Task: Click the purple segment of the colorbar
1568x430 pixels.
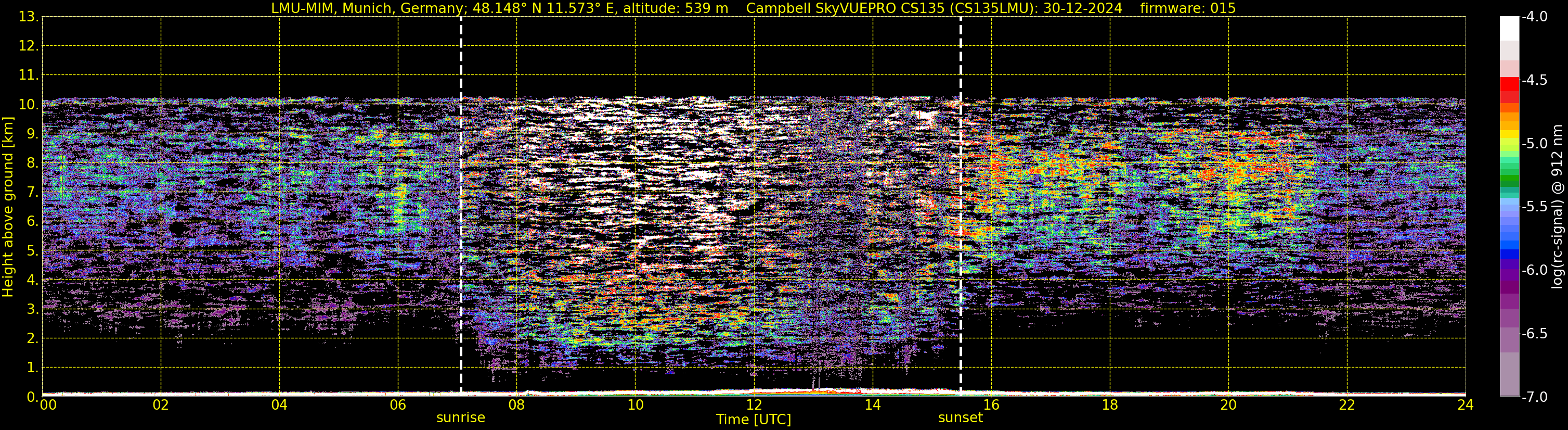Action: [x=1509, y=286]
